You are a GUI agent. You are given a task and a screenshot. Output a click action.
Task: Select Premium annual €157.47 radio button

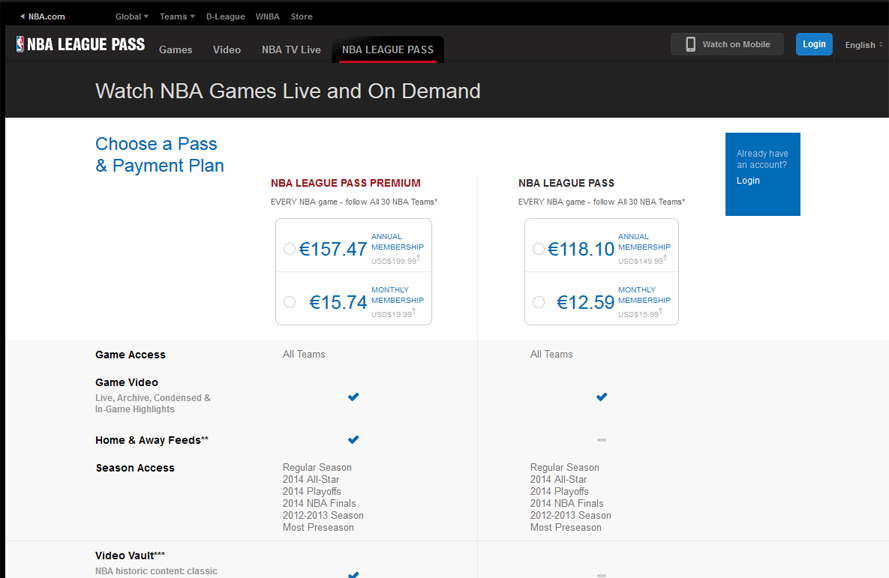pyautogui.click(x=289, y=249)
